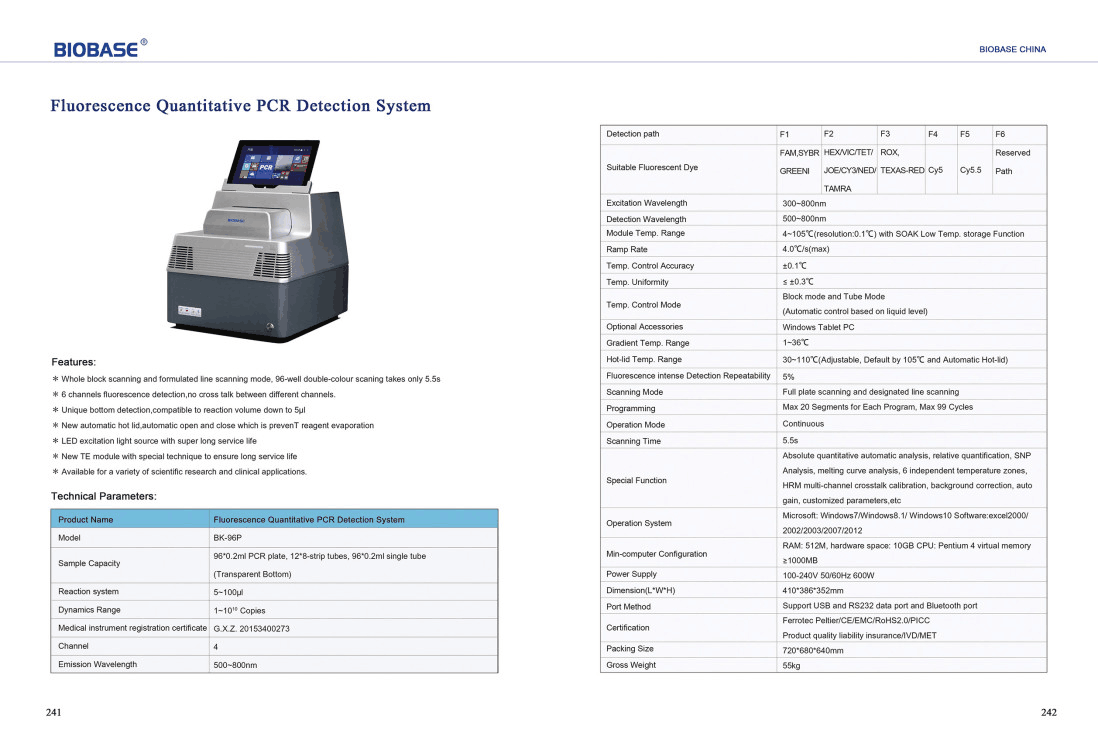The width and height of the screenshot is (1098, 750).
Task: Select the Features section heading
Action: point(72,362)
